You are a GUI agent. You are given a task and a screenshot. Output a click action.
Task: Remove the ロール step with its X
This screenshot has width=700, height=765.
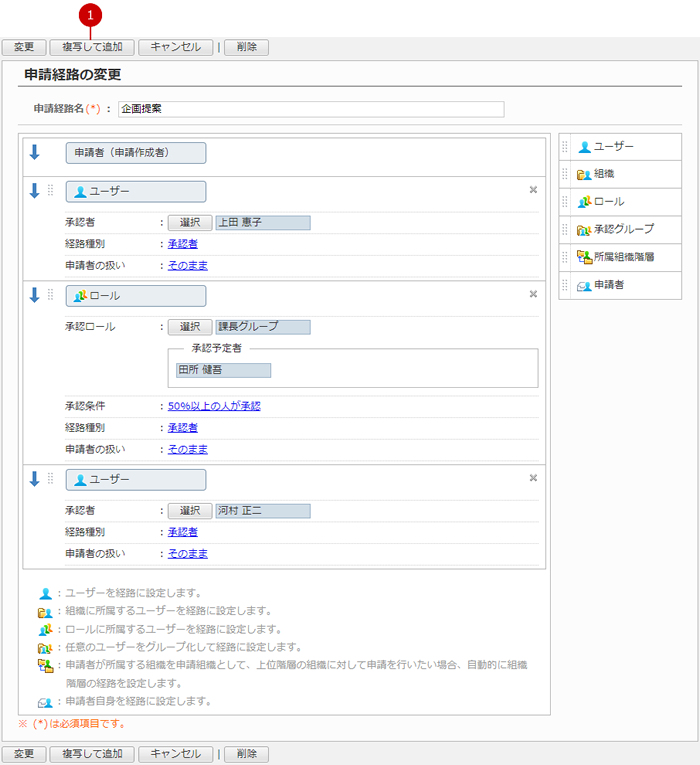(533, 294)
